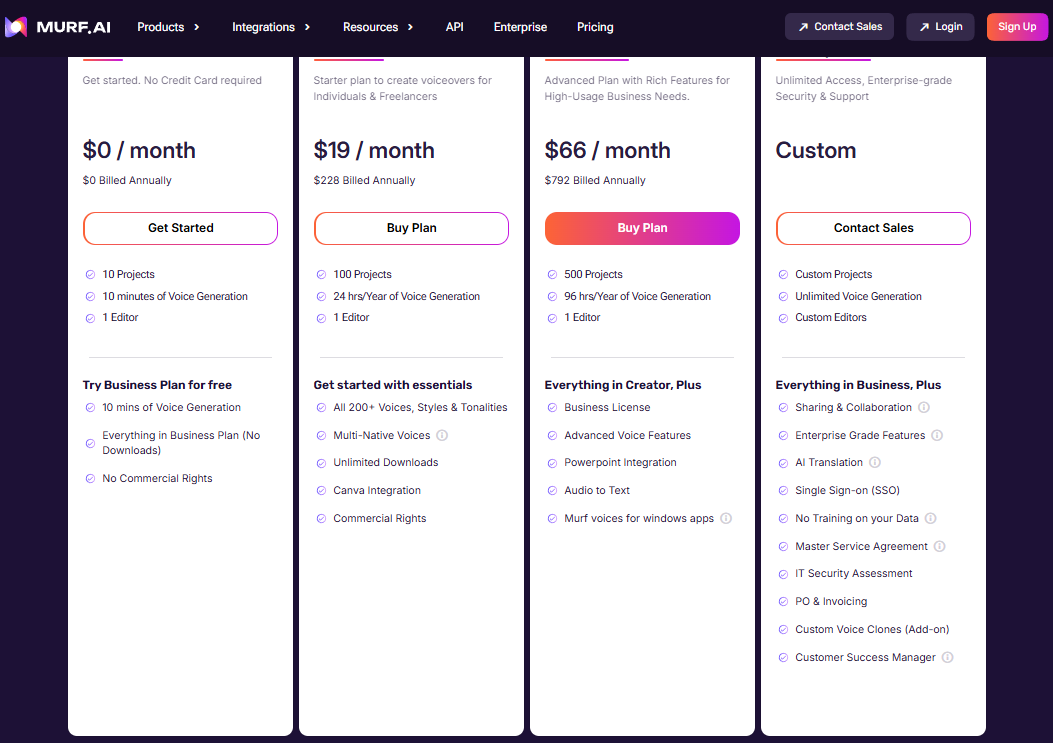The height and width of the screenshot is (743, 1053).
Task: Click the checkmark beside Business License
Action: pyautogui.click(x=551, y=407)
